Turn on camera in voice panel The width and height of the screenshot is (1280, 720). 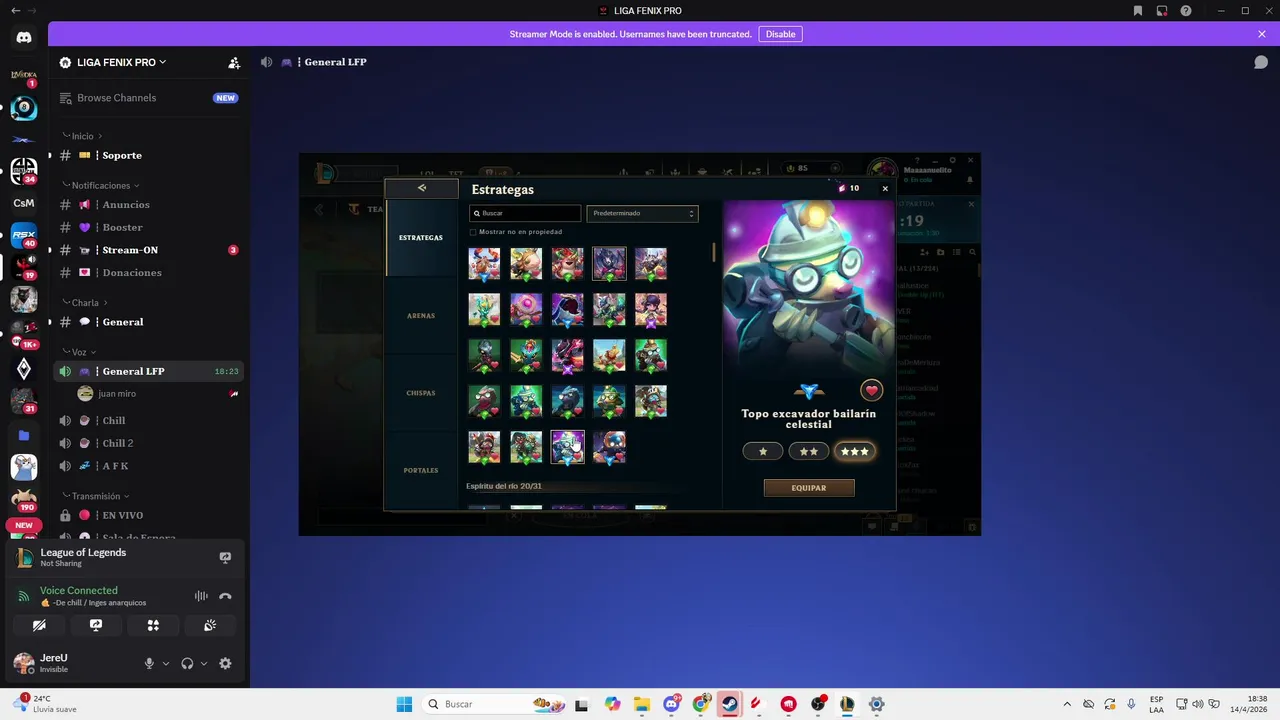click(x=39, y=625)
